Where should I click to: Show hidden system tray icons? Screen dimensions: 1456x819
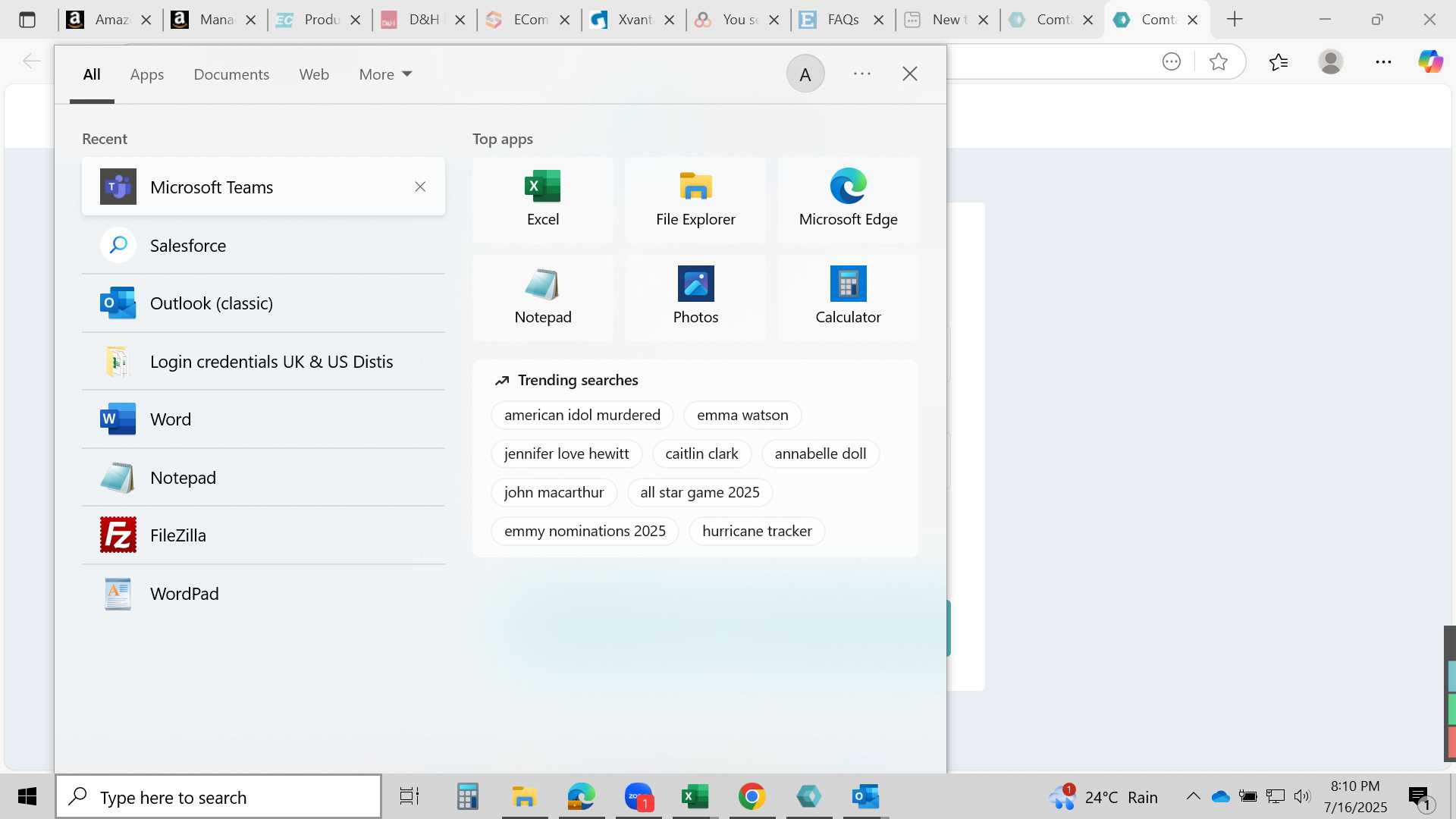tap(1193, 796)
